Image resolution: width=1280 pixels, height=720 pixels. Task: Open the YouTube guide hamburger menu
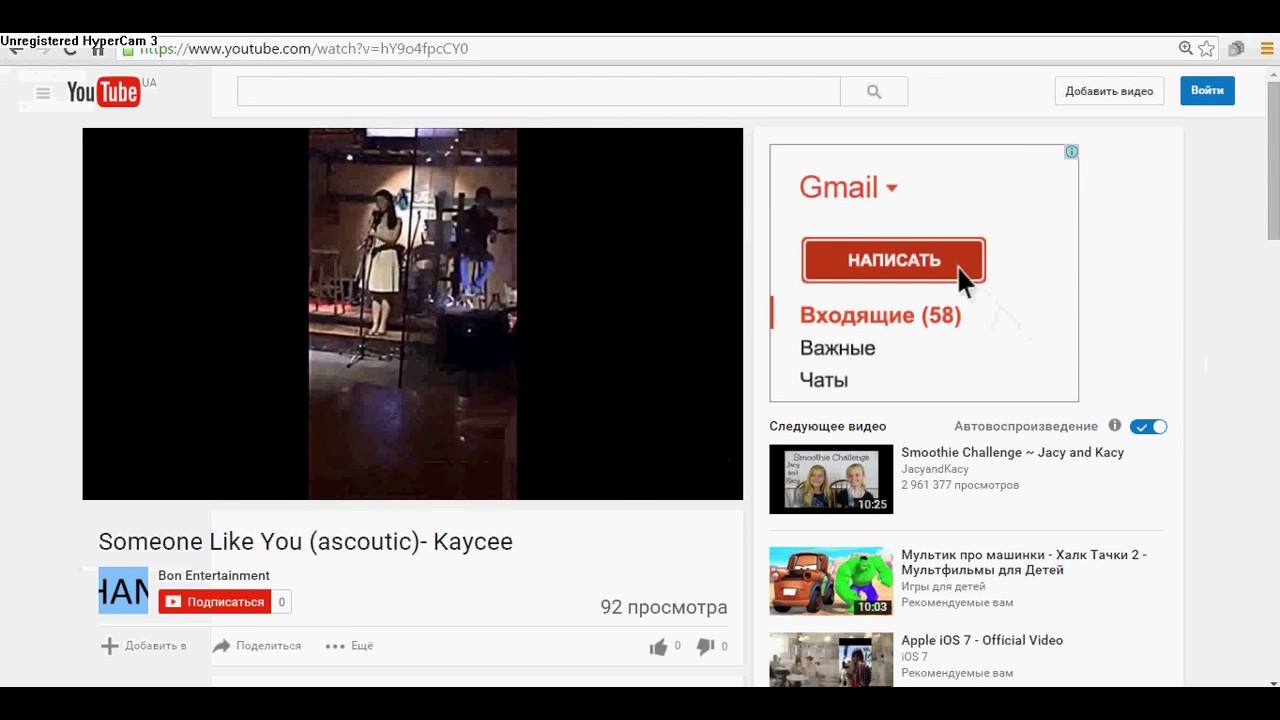pyautogui.click(x=43, y=93)
